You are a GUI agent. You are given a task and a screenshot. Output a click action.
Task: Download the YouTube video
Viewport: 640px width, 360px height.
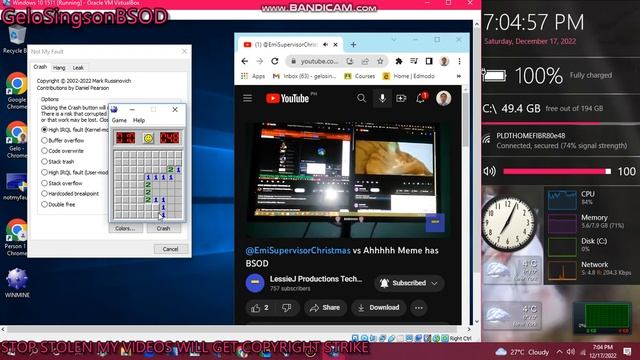[378, 308]
